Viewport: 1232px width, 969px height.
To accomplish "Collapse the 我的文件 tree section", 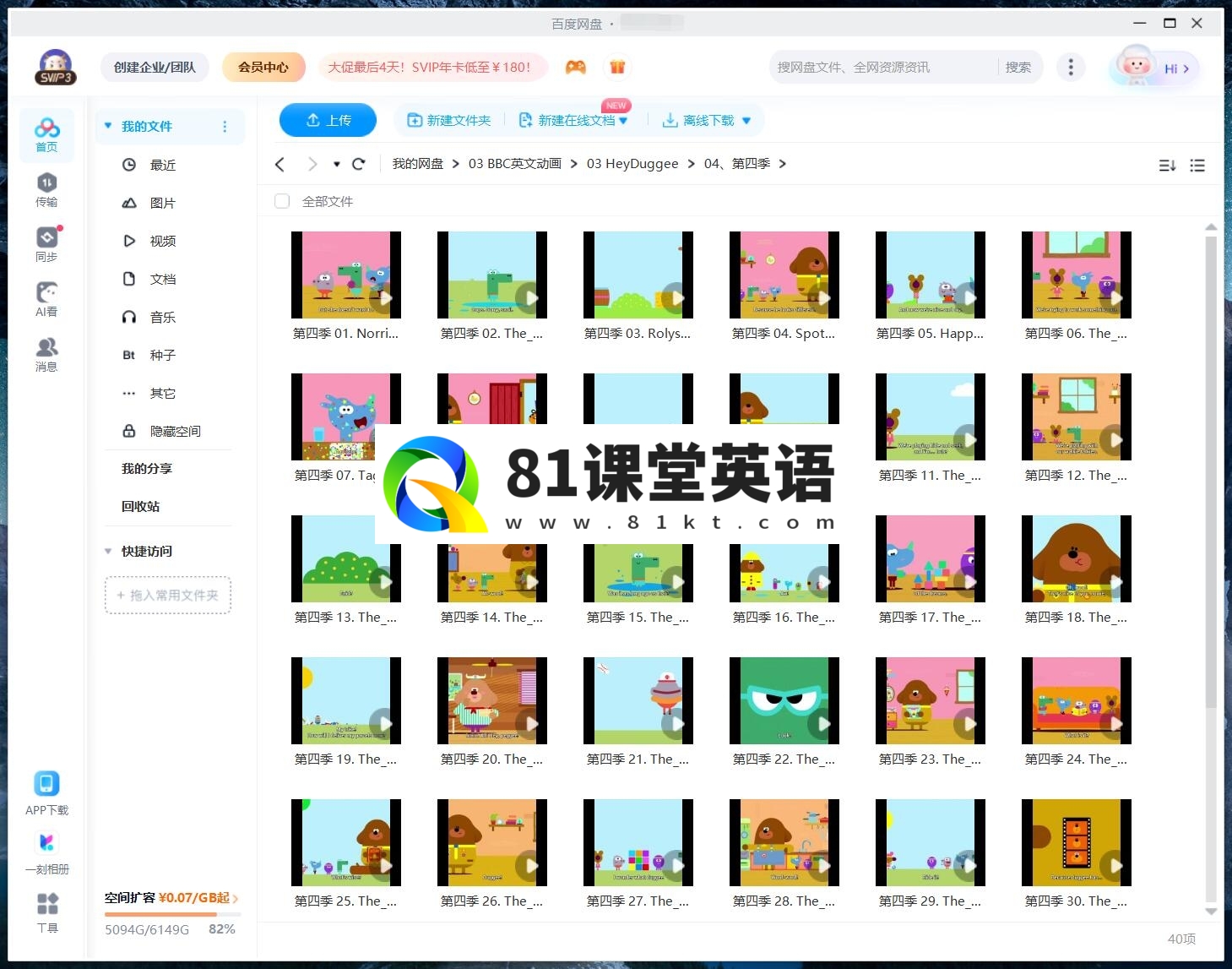I will pyautogui.click(x=108, y=126).
